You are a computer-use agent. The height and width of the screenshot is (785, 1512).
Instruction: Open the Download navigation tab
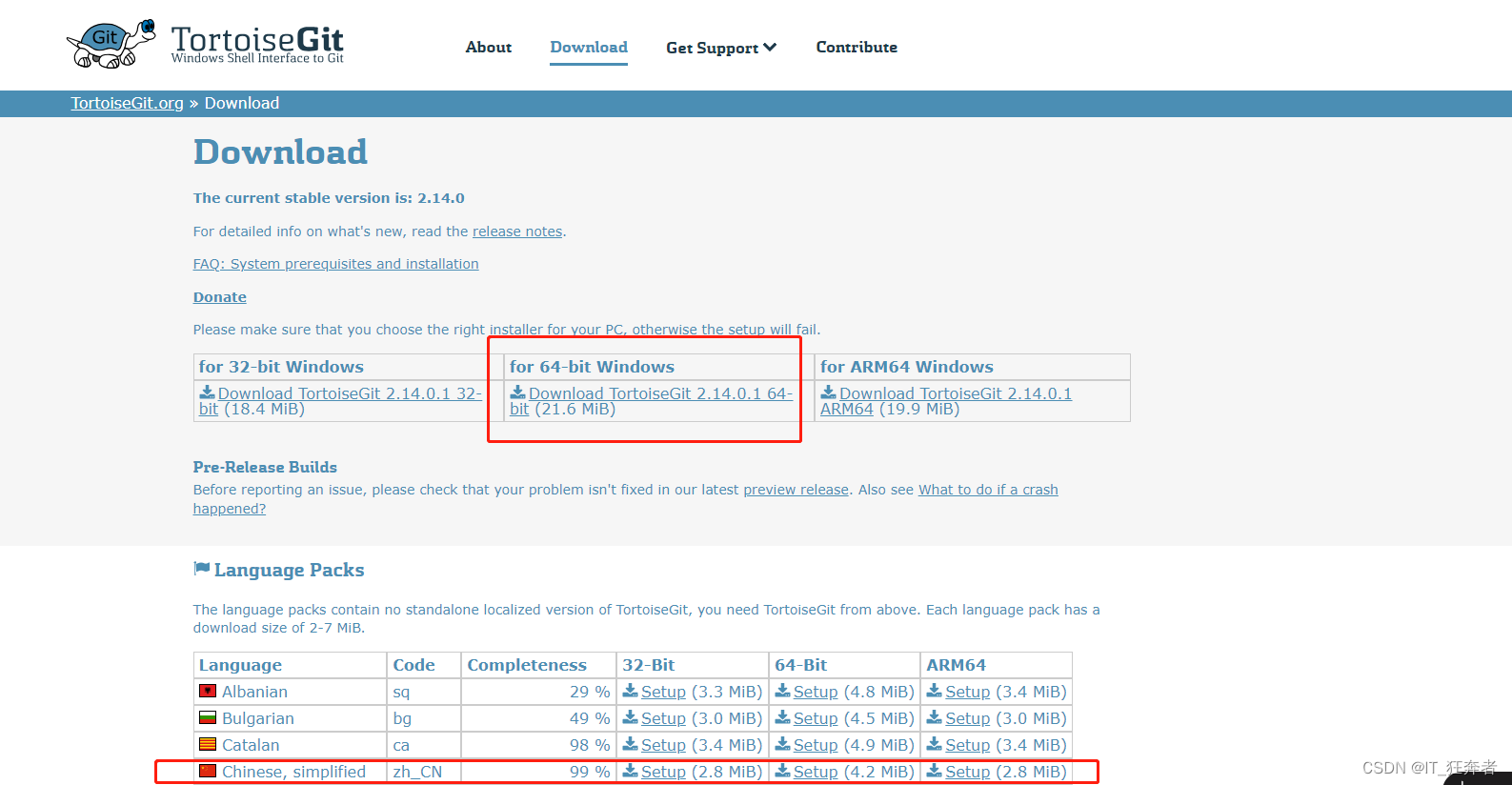589,47
